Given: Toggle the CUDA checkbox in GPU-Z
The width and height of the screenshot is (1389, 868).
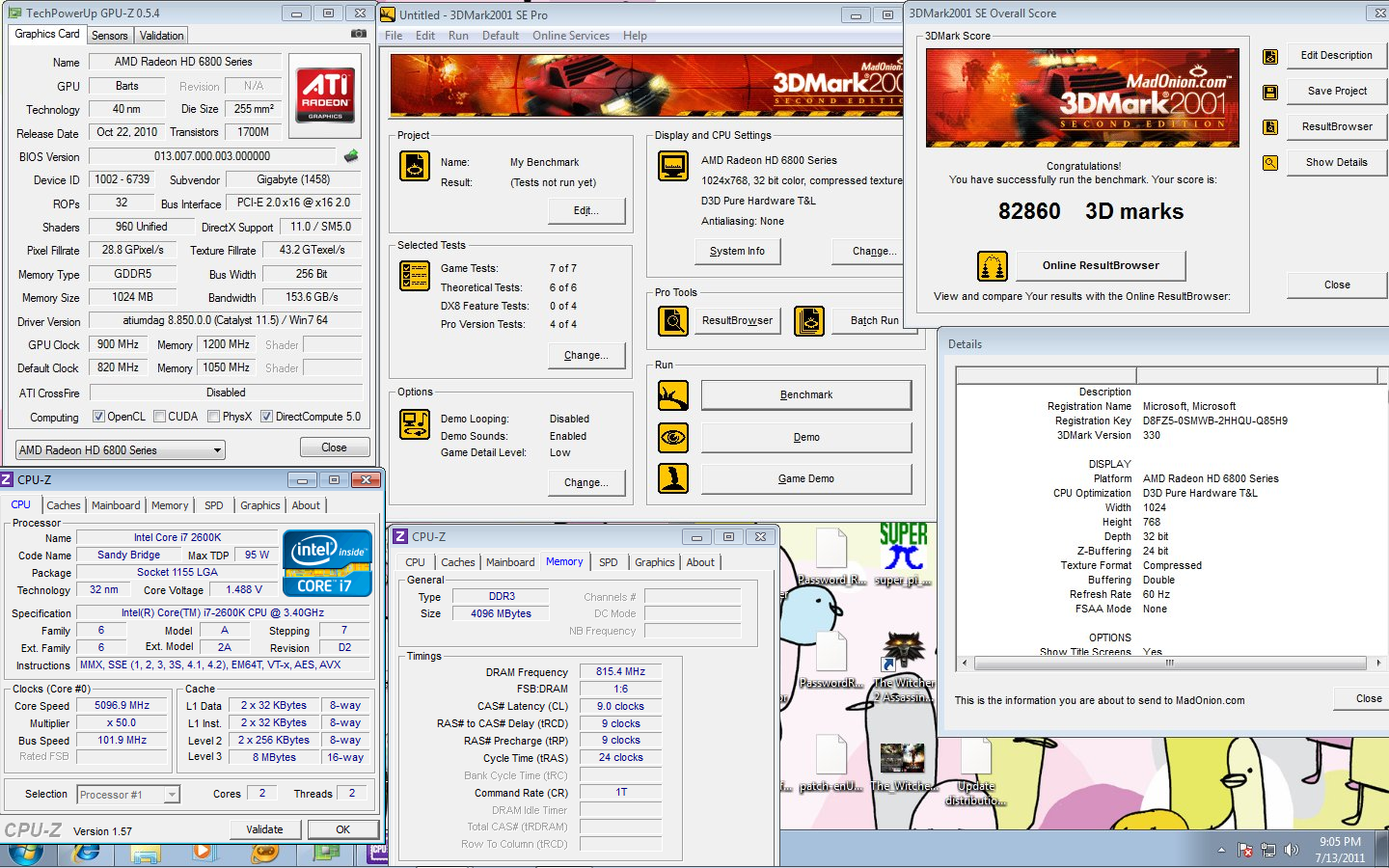Looking at the screenshot, I should [x=159, y=418].
